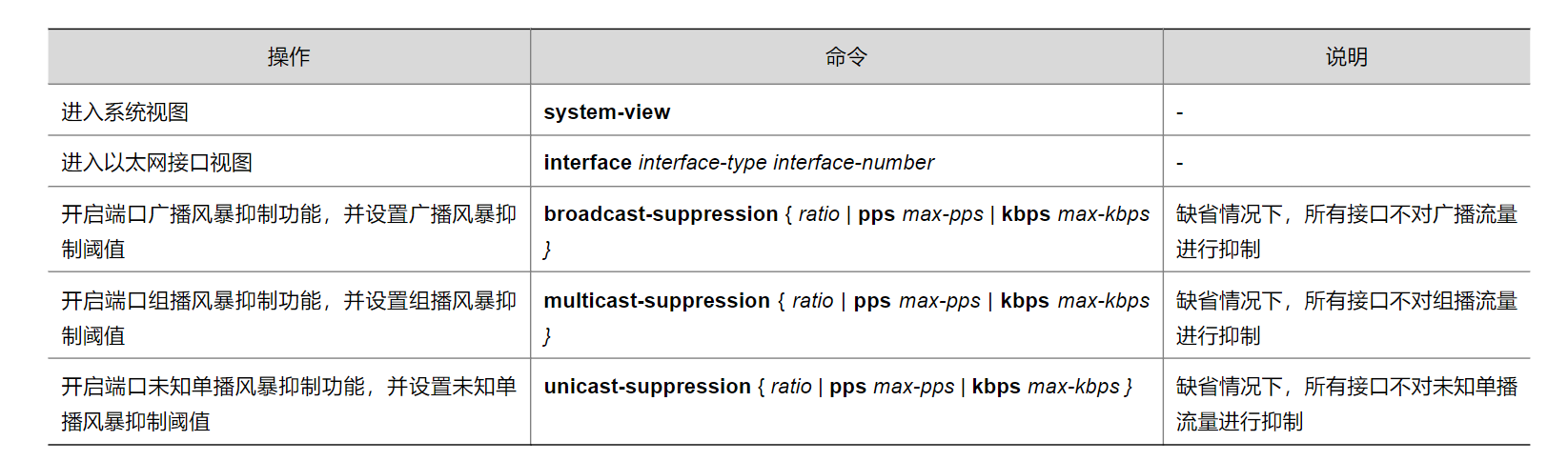The height and width of the screenshot is (461, 1568).
Task: Click the interface-number argument text
Action: [x=854, y=163]
